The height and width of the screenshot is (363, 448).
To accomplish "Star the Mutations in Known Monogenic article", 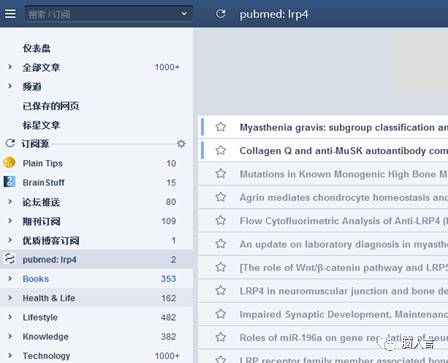I will tap(220, 174).
